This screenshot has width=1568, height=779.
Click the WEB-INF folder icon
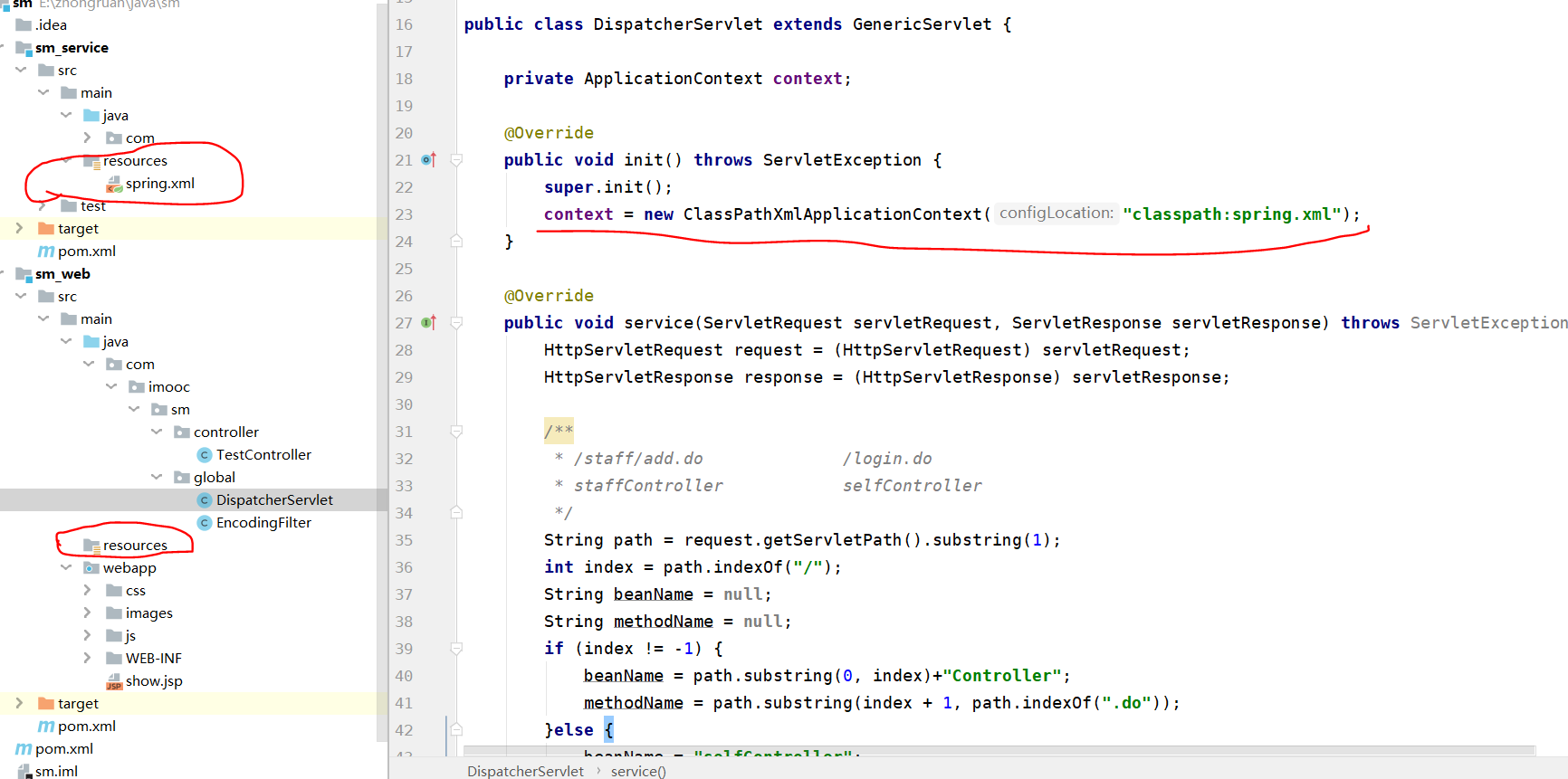point(114,658)
